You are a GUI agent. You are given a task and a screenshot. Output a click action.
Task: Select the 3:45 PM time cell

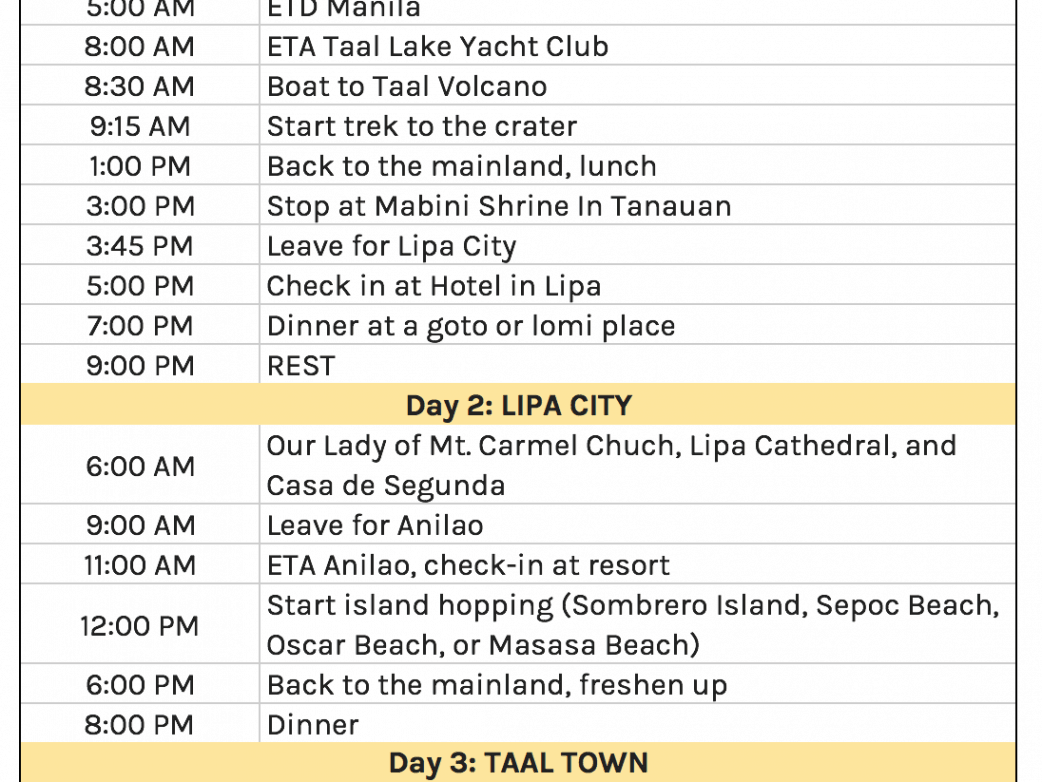coord(139,247)
